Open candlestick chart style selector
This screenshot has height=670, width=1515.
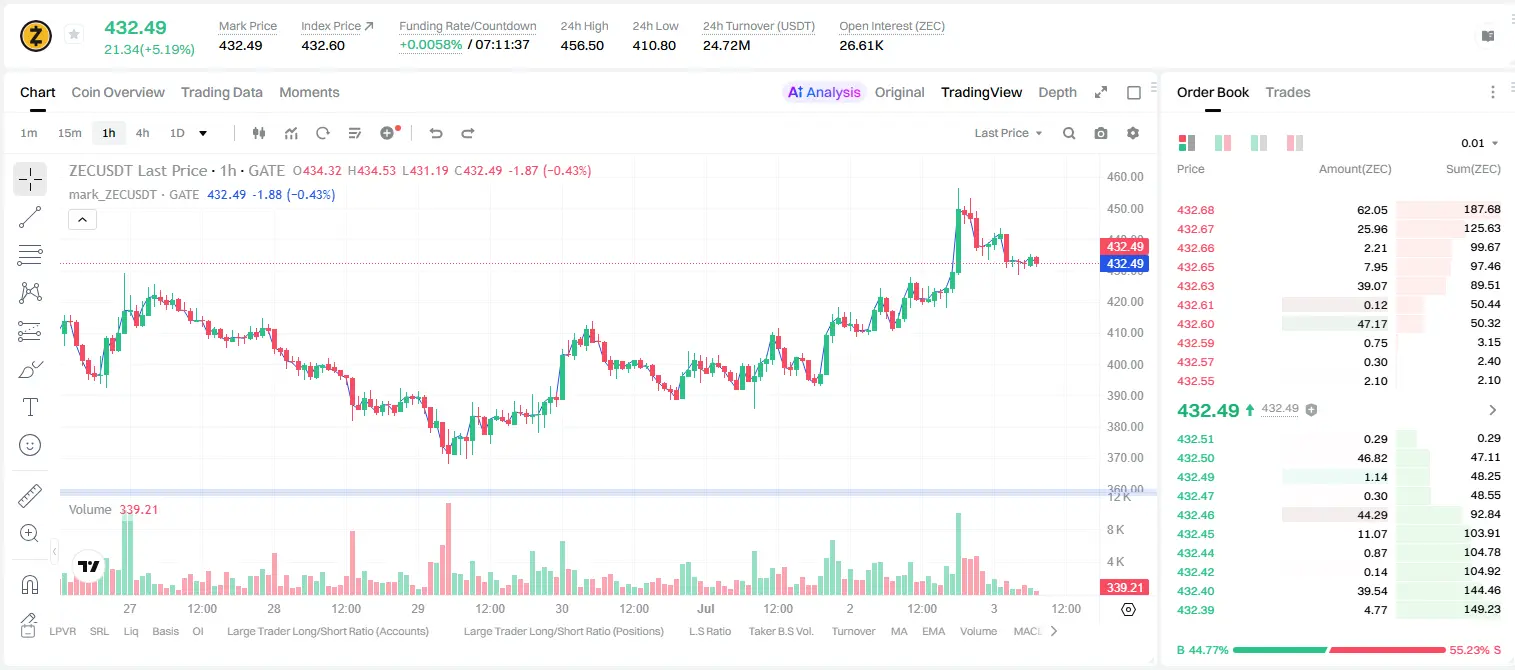pyautogui.click(x=259, y=133)
